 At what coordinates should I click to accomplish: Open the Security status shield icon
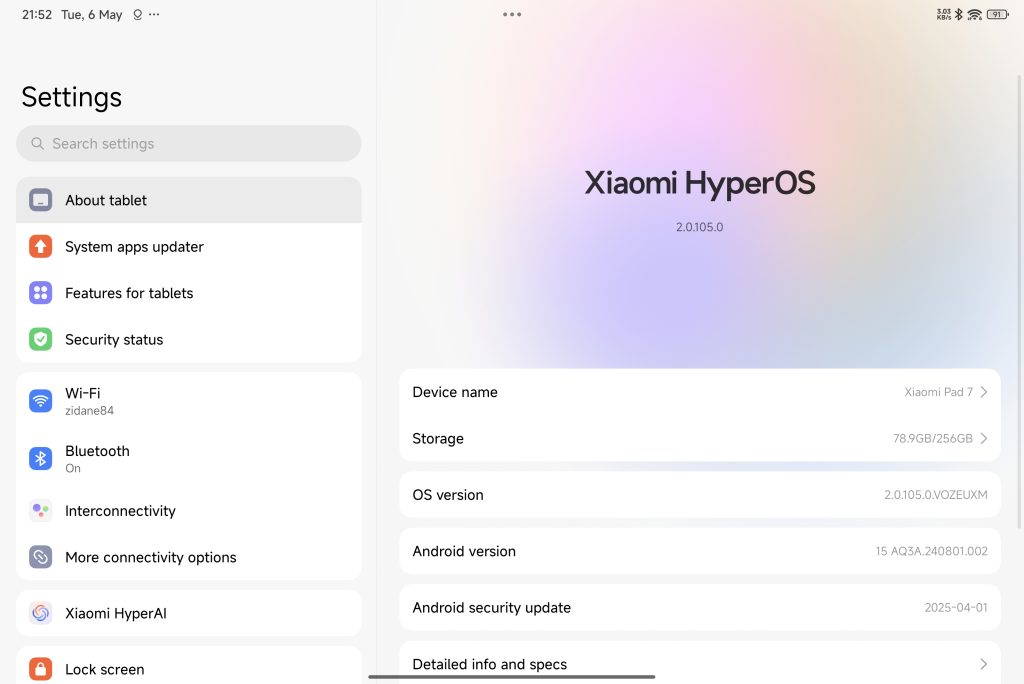[x=40, y=340]
